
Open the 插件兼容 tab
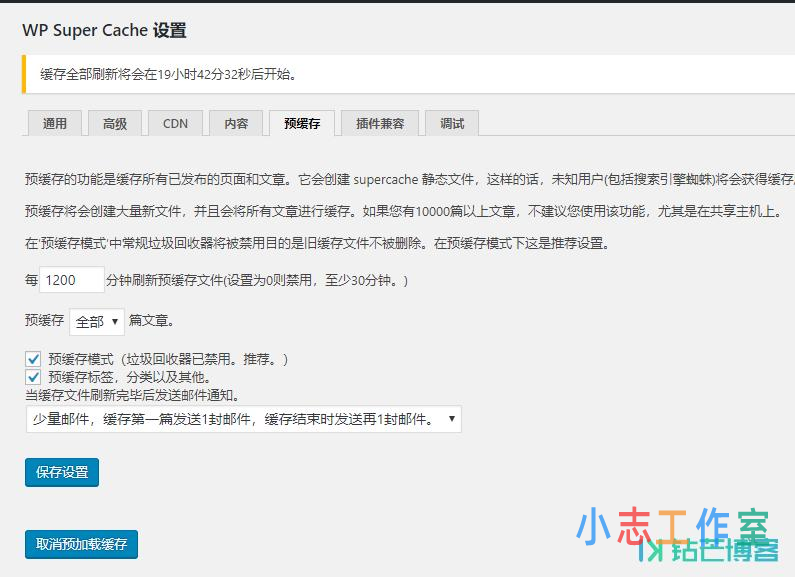(380, 123)
